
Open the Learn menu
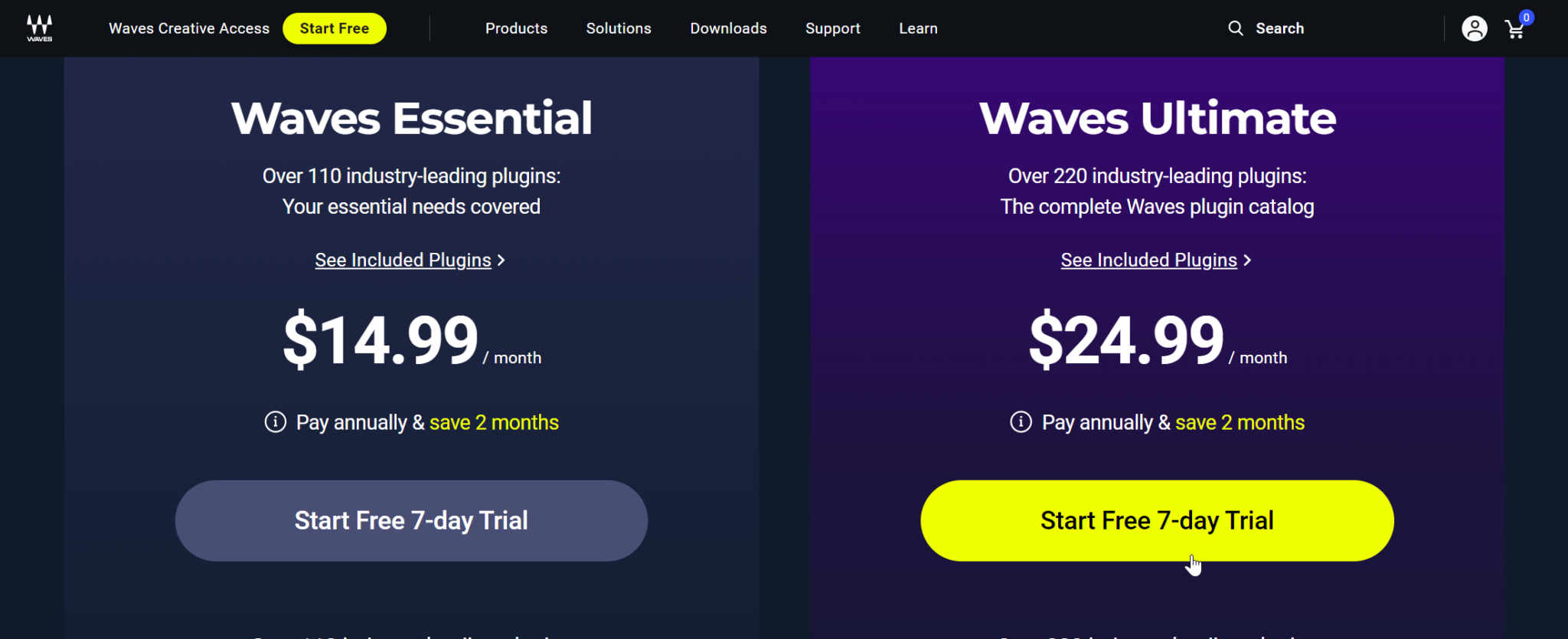click(917, 28)
